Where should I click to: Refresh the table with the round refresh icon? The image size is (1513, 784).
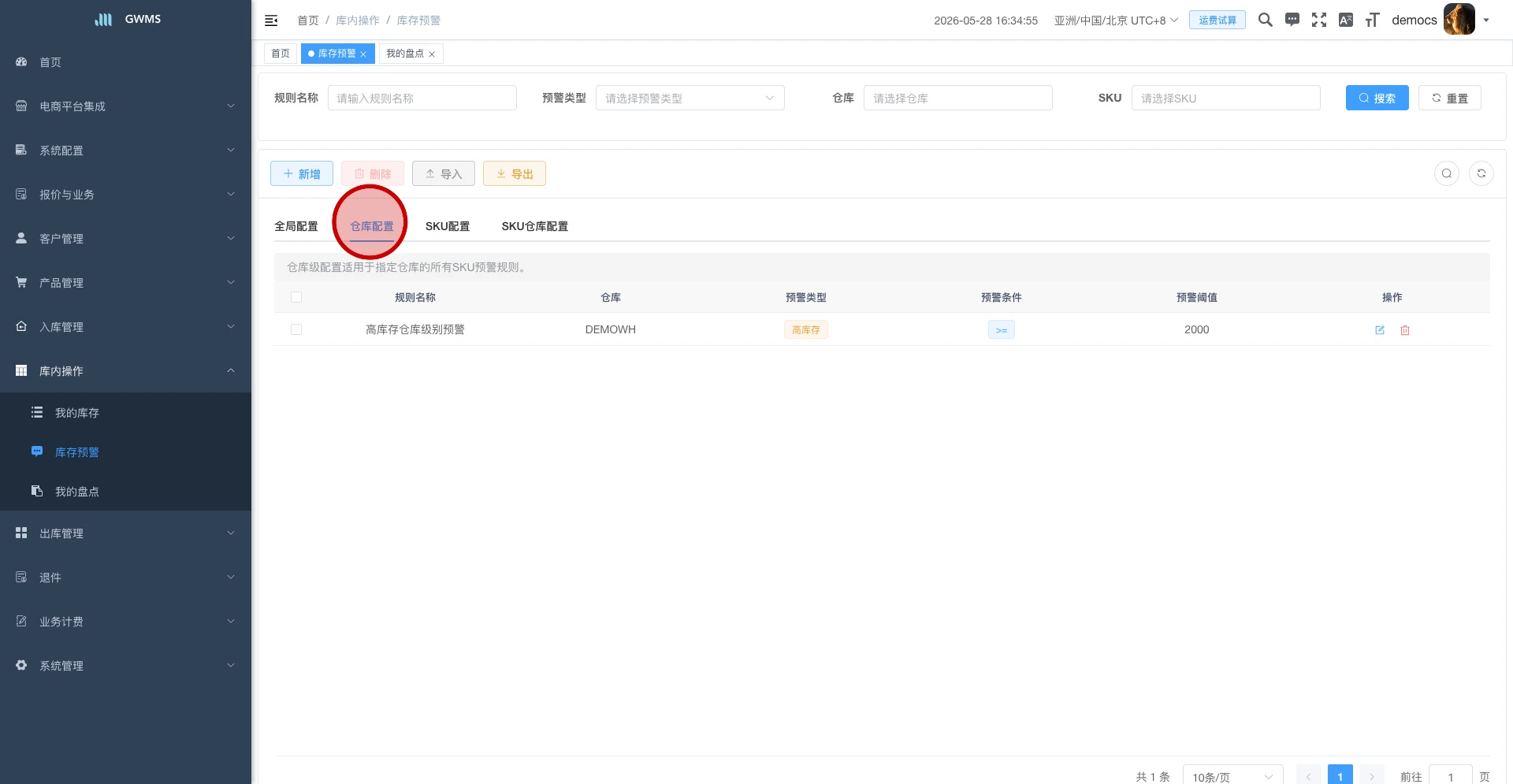(x=1481, y=173)
